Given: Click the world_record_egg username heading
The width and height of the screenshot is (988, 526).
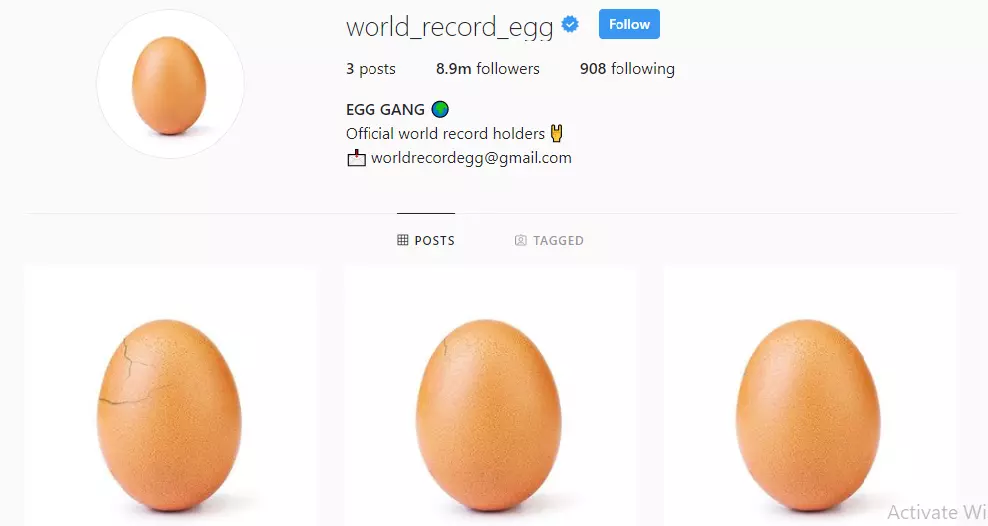Looking at the screenshot, I should 449,27.
